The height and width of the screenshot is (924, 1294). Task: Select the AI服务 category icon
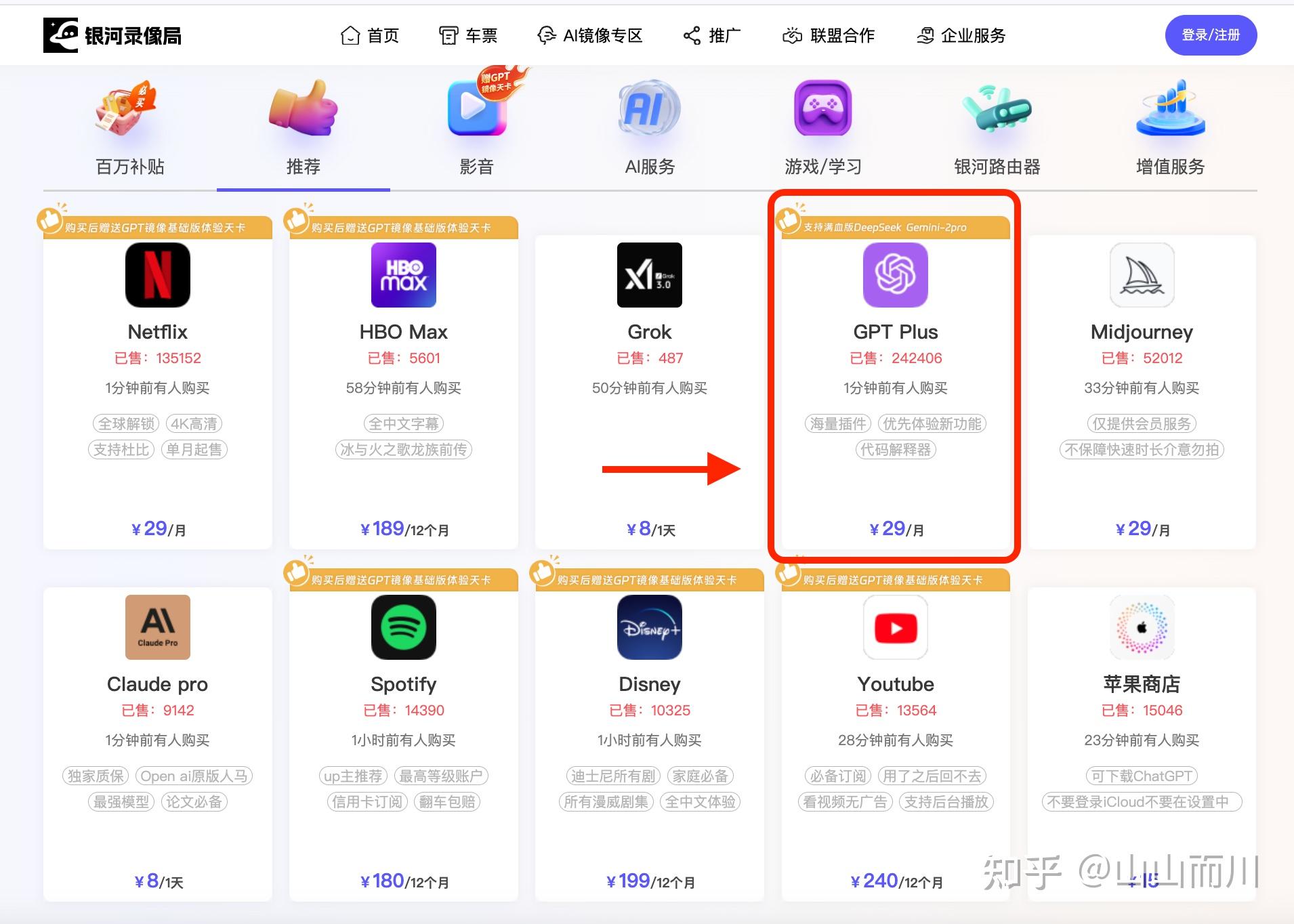(650, 108)
